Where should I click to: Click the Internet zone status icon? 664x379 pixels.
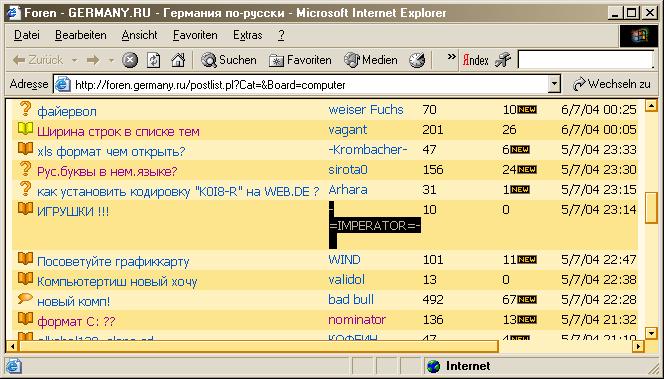click(433, 366)
